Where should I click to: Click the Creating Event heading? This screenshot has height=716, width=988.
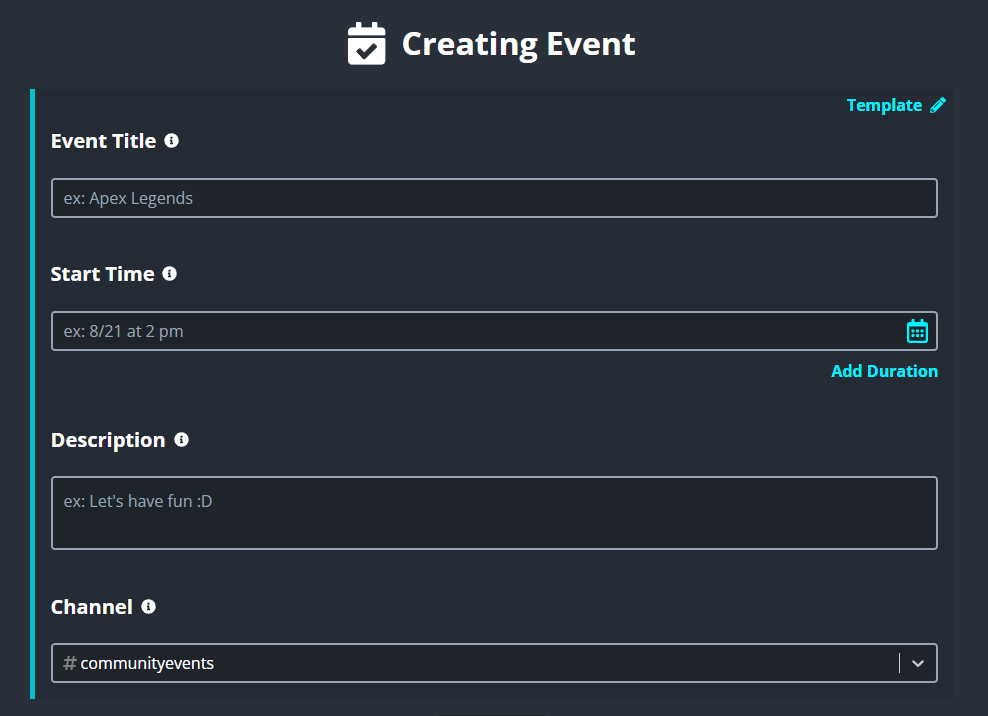coord(518,44)
